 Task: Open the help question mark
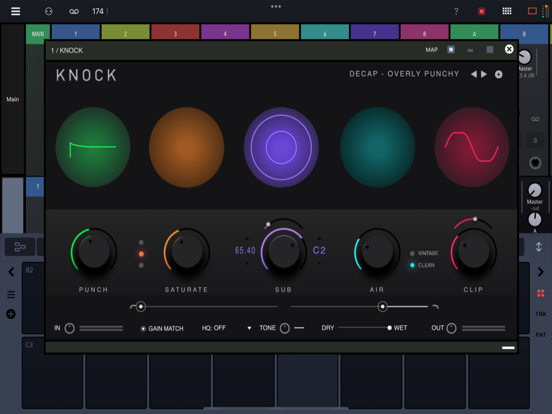[x=456, y=12]
